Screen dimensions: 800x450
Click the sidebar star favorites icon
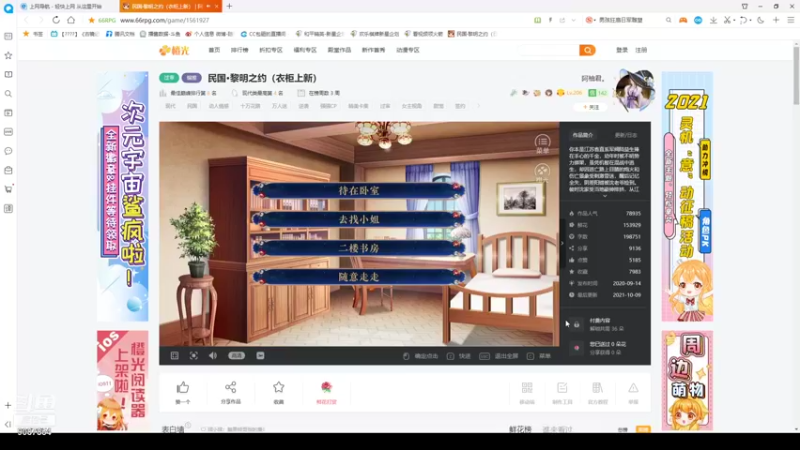click(x=8, y=55)
